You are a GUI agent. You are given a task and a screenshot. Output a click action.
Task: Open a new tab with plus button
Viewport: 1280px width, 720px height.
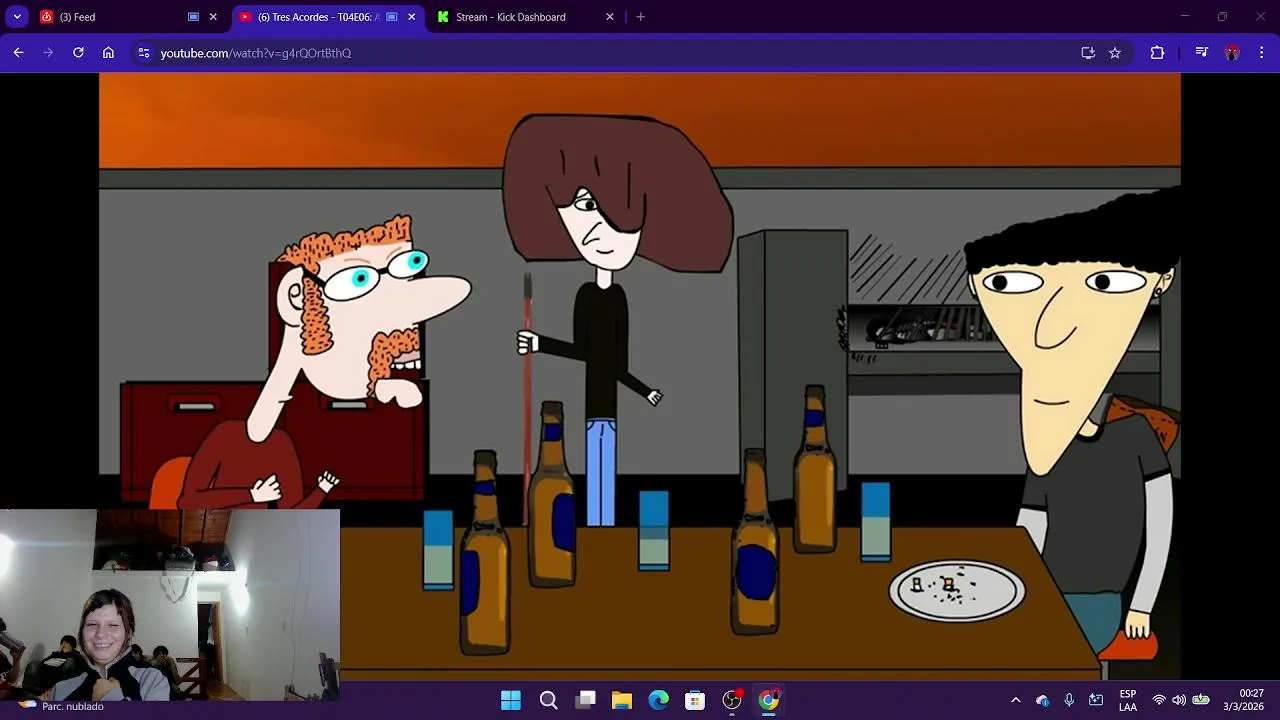click(641, 17)
